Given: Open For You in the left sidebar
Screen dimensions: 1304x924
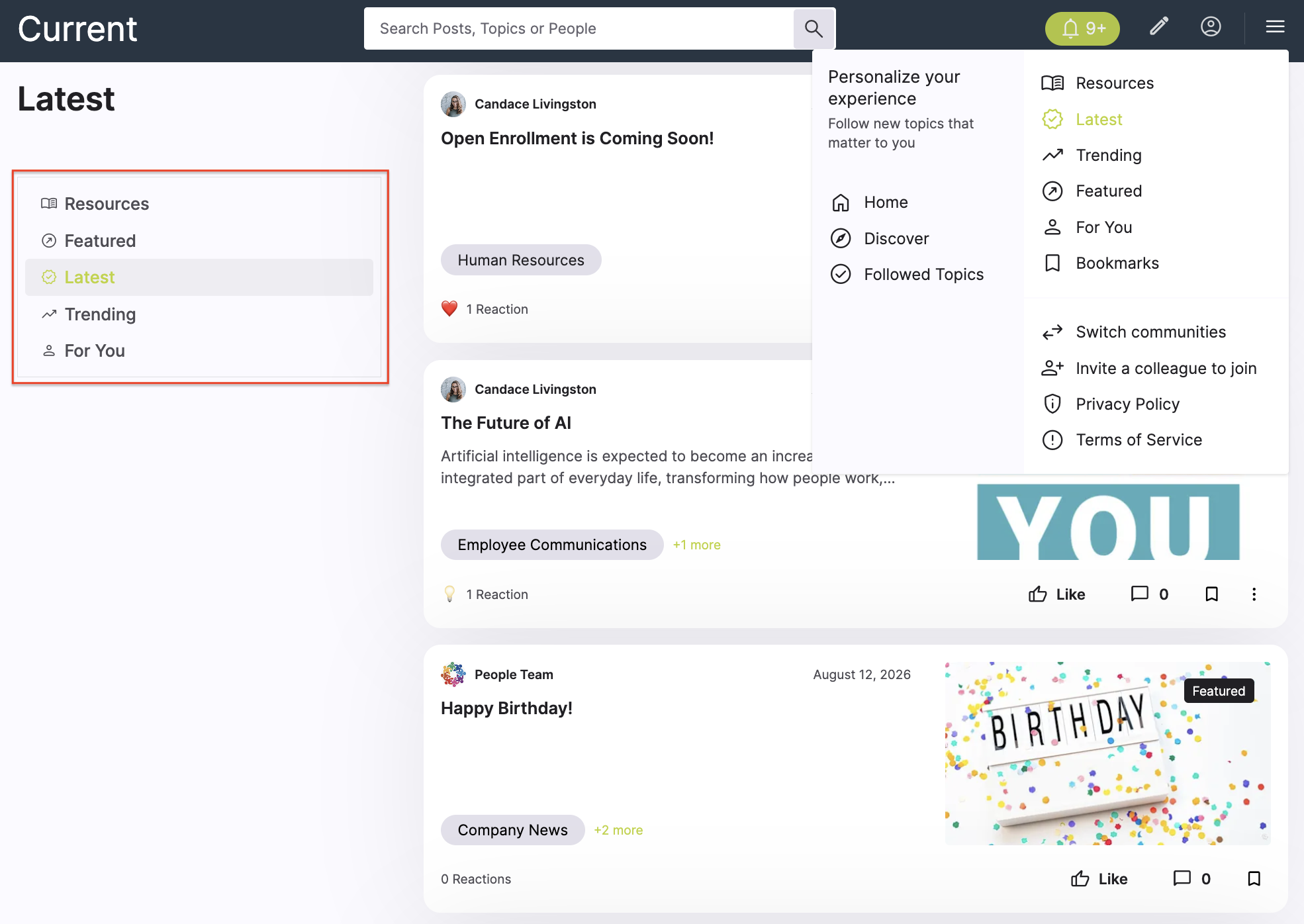Looking at the screenshot, I should click(199, 351).
